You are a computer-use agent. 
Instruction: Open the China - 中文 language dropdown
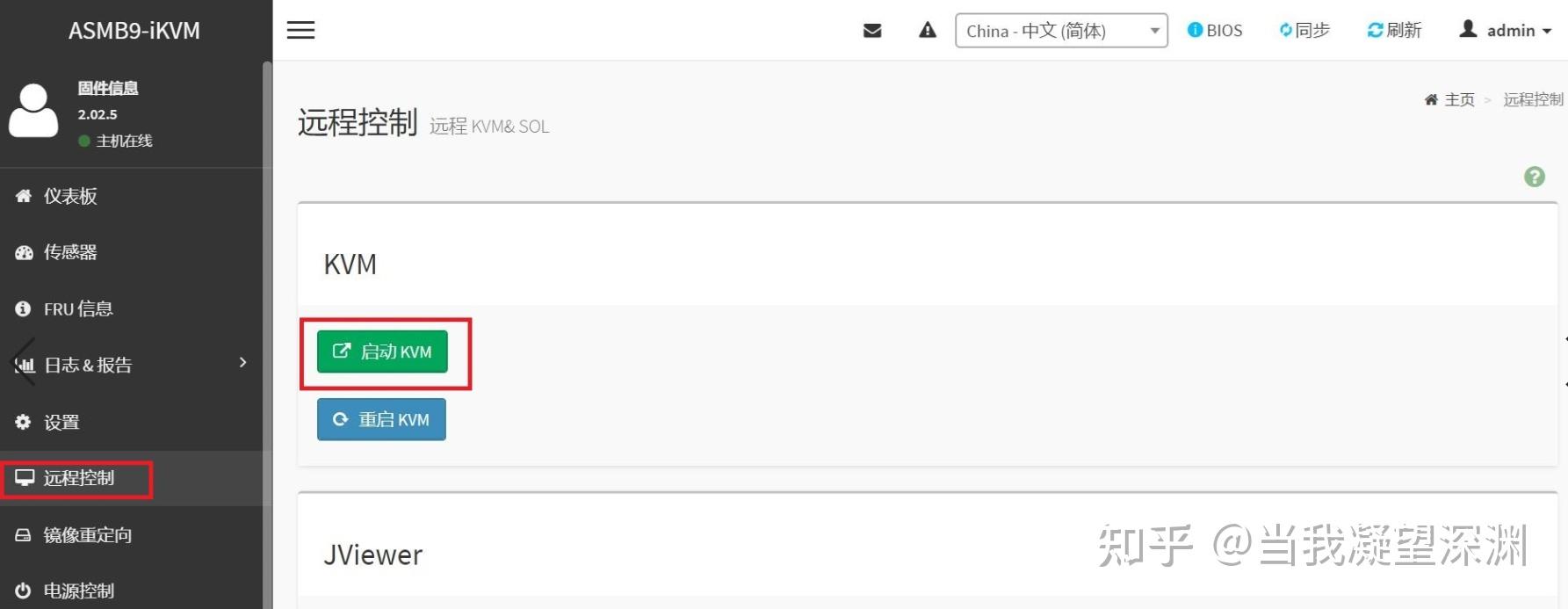click(1061, 31)
